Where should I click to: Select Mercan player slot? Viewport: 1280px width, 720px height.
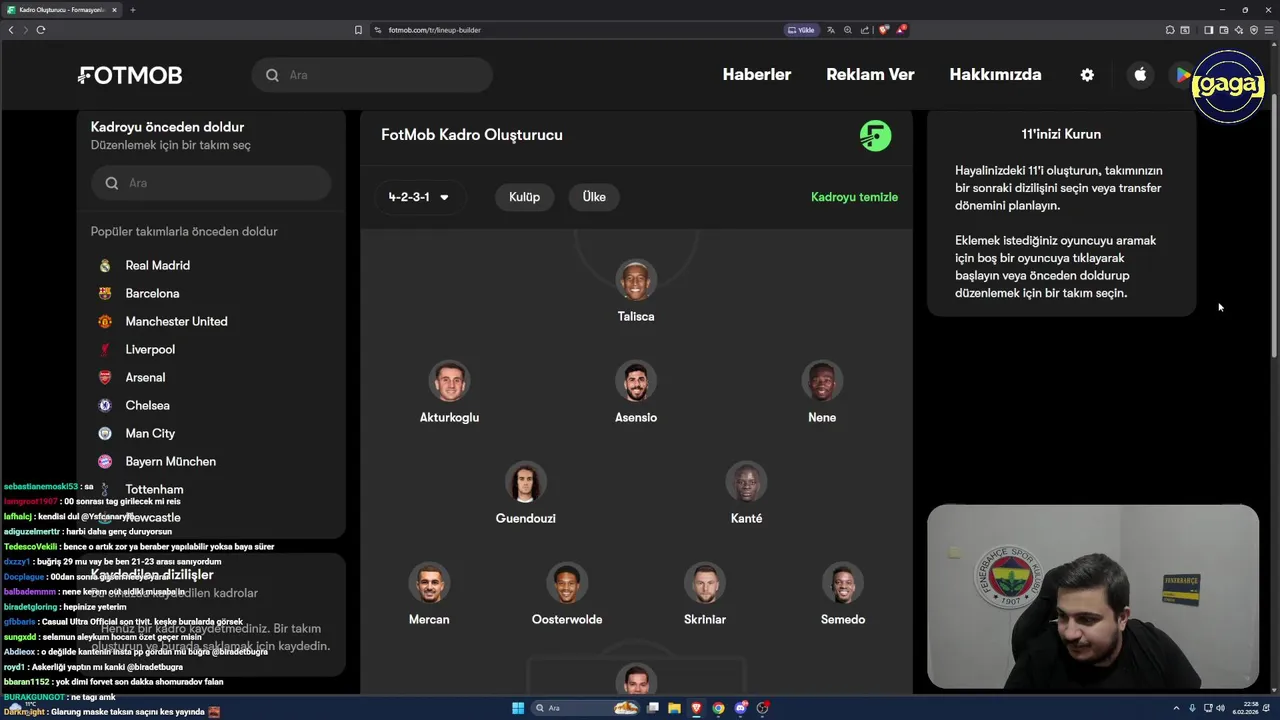click(429, 595)
